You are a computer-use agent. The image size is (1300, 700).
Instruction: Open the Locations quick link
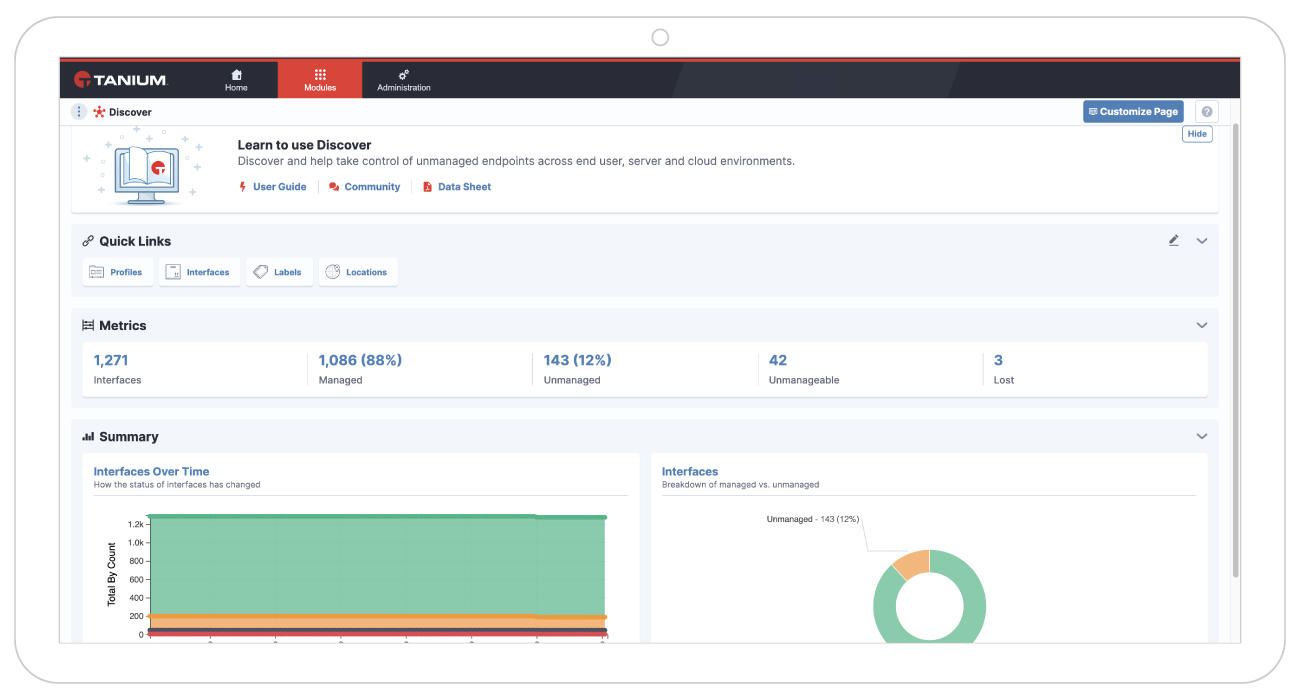click(x=358, y=272)
